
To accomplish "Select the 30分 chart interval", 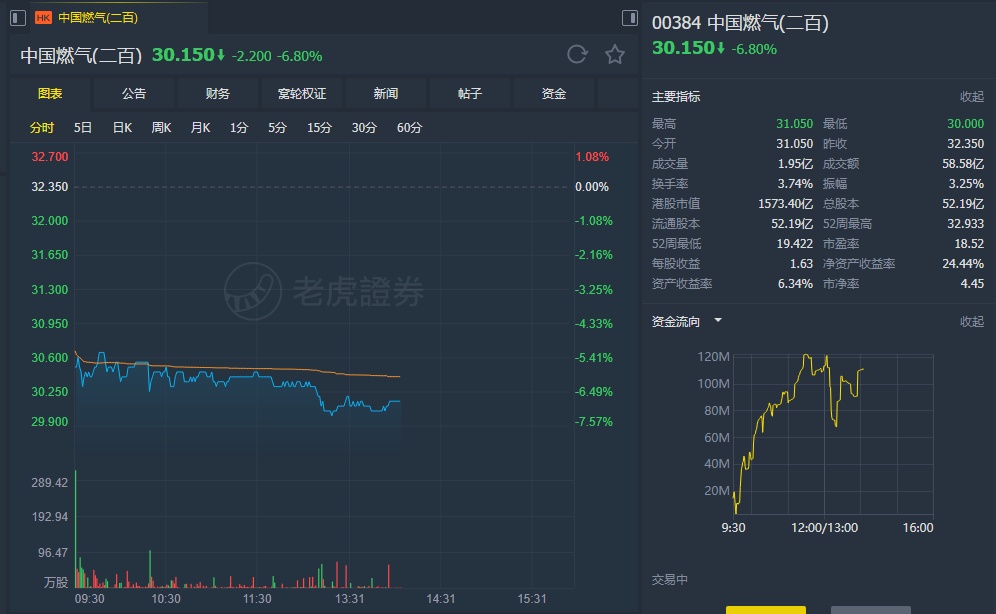I will click(364, 128).
